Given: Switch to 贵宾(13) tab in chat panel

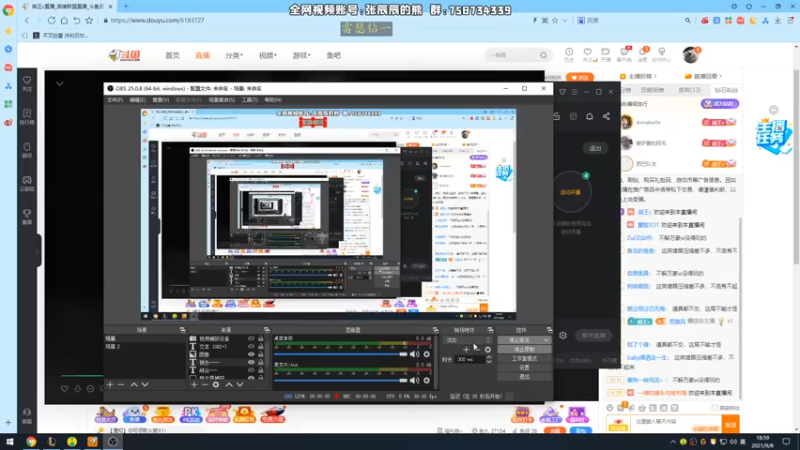Looking at the screenshot, I should 689,90.
